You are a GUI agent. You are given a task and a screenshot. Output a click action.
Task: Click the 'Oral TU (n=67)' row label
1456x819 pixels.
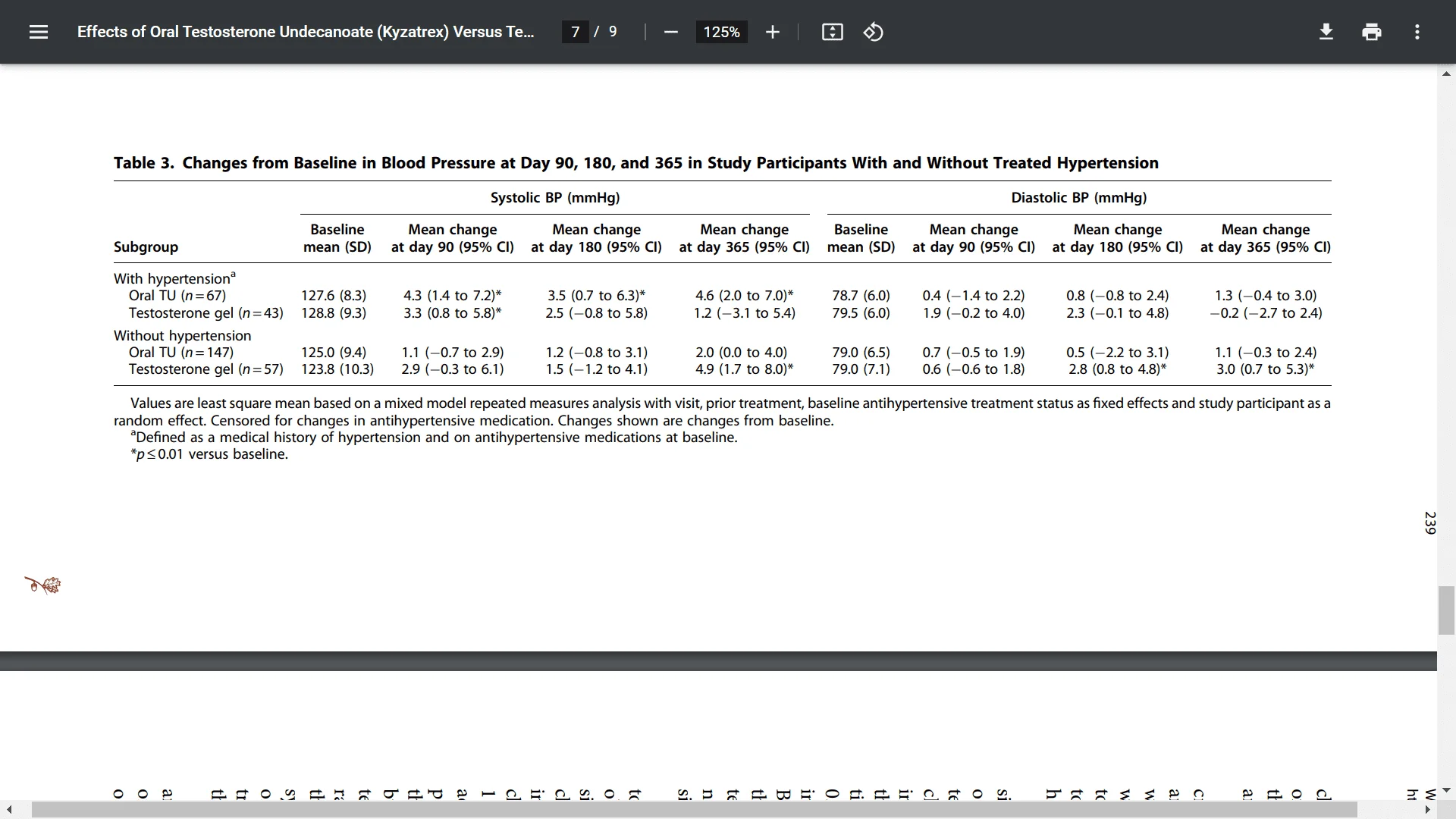[x=177, y=296]
